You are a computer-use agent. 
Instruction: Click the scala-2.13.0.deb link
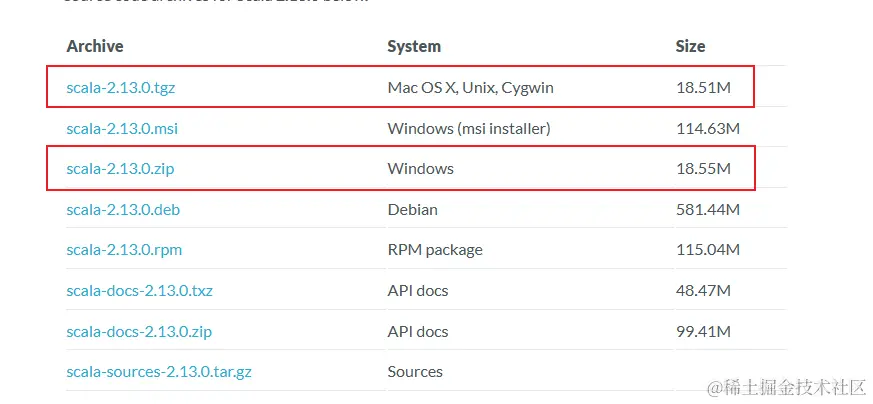(123, 210)
